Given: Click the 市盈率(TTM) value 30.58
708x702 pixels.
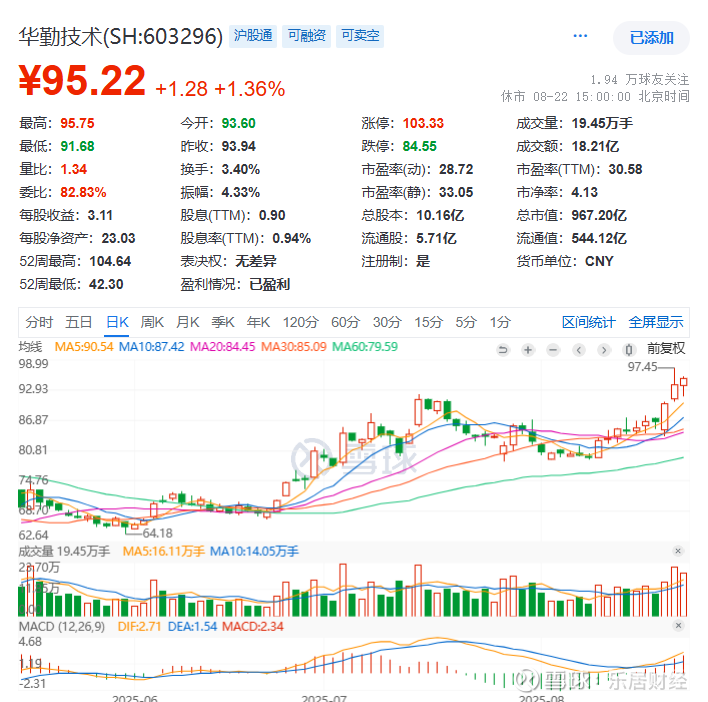Looking at the screenshot, I should point(625,169).
